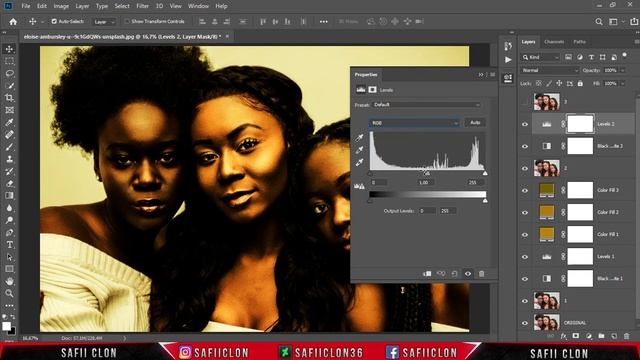Clip adjustment to layer below icon
The height and width of the screenshot is (360, 640).
click(x=427, y=274)
